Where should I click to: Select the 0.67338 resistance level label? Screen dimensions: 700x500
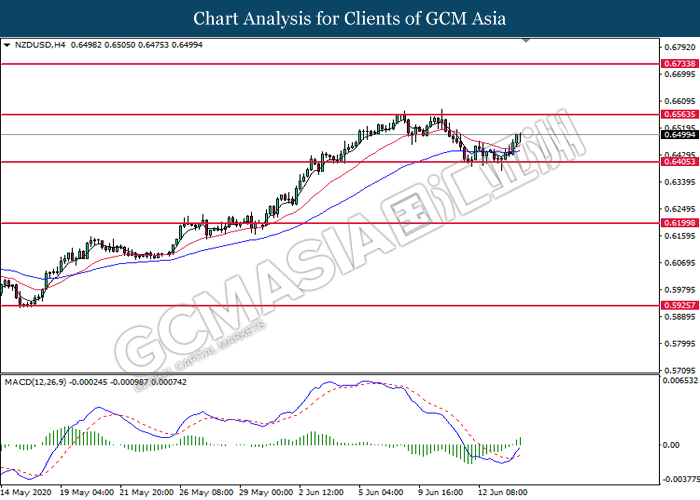click(679, 64)
